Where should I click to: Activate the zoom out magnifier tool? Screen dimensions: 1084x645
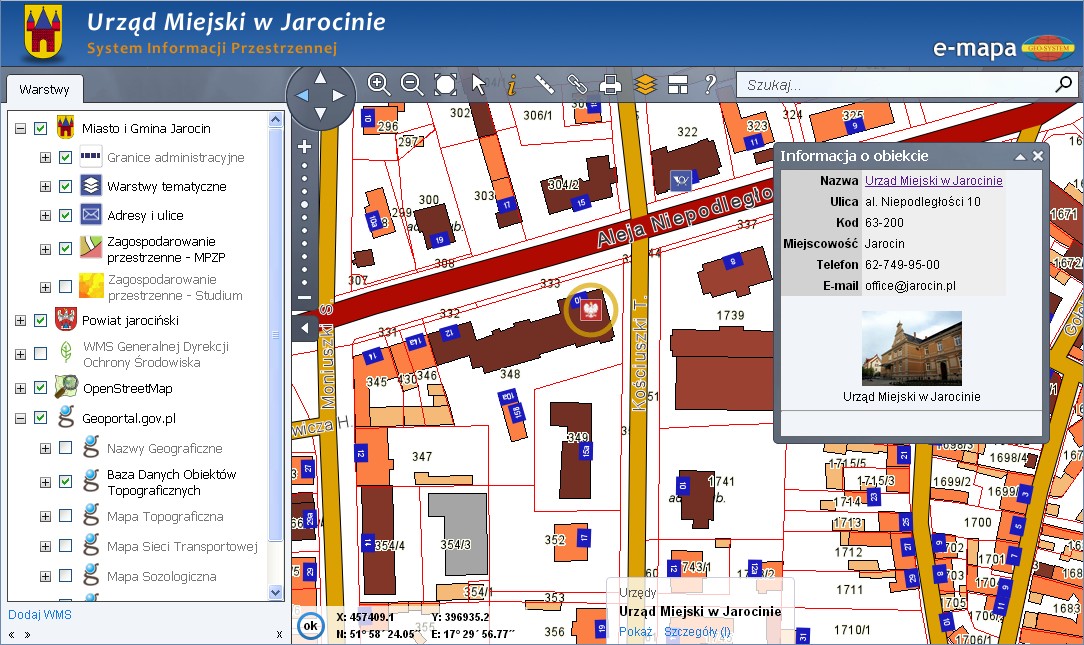coord(411,84)
